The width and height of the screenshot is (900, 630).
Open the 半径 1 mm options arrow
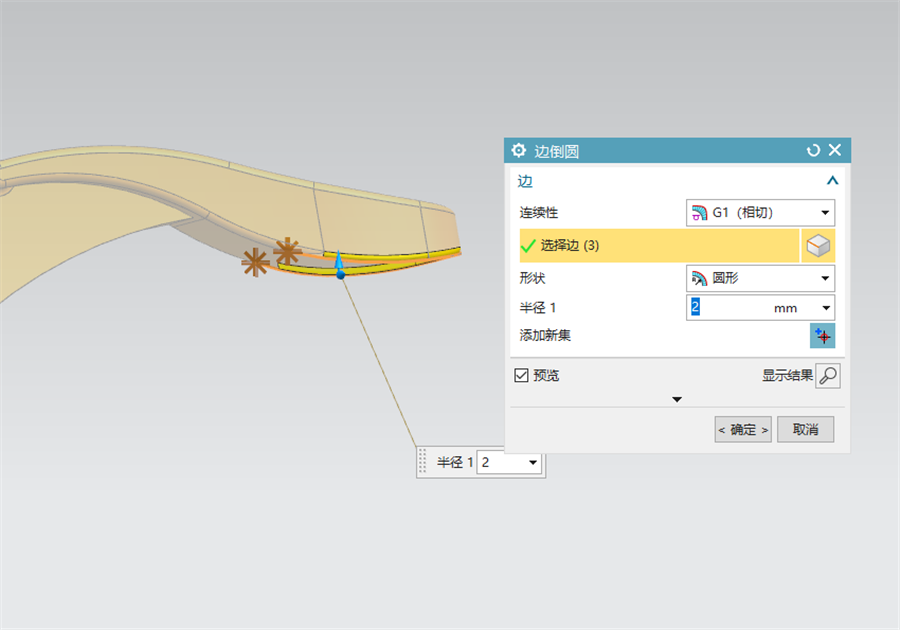[826, 308]
